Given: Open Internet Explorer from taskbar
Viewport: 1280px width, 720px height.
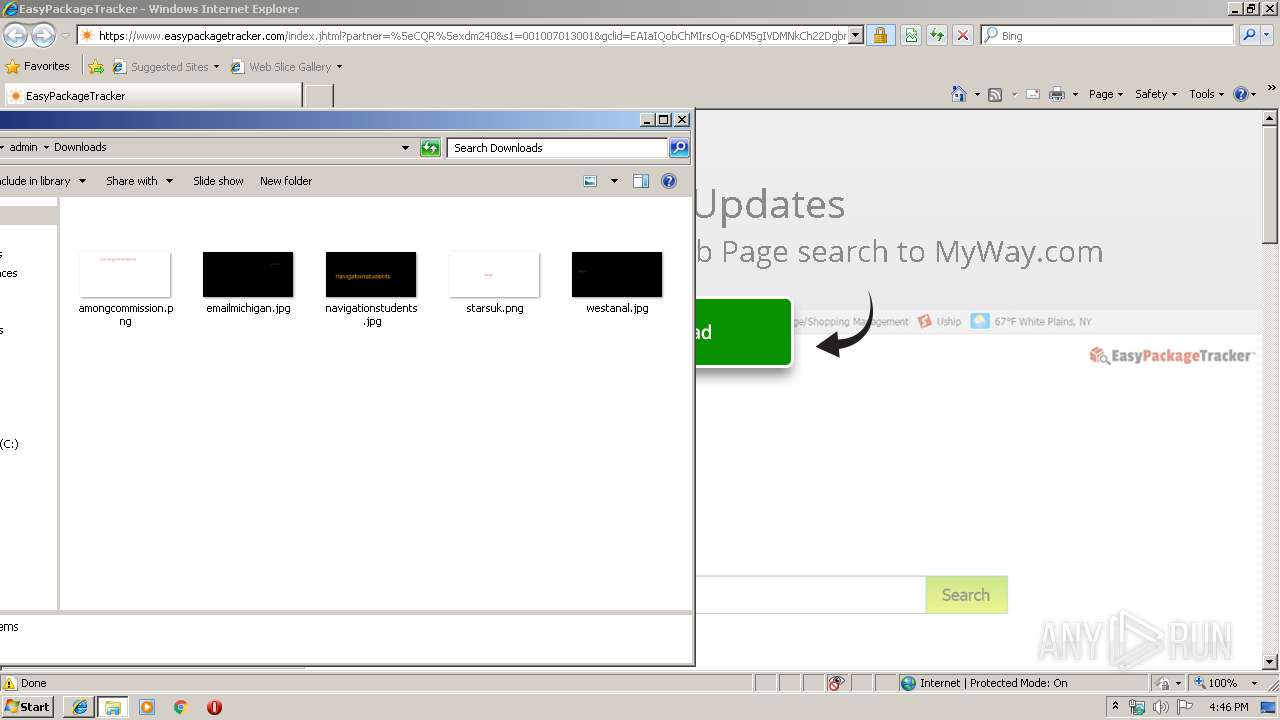Looking at the screenshot, I should 80,707.
